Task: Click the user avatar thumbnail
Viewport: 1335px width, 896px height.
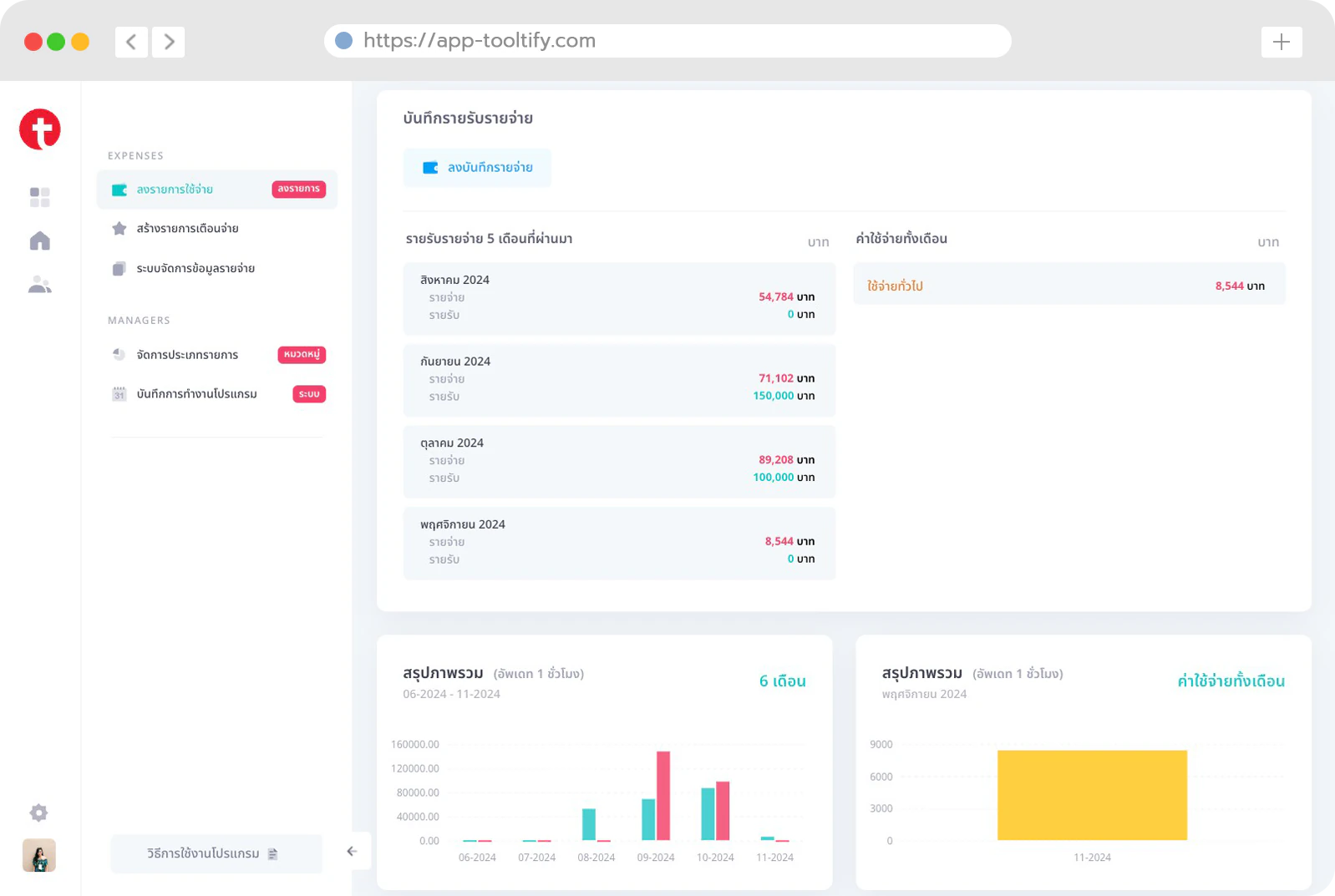Action: (39, 855)
